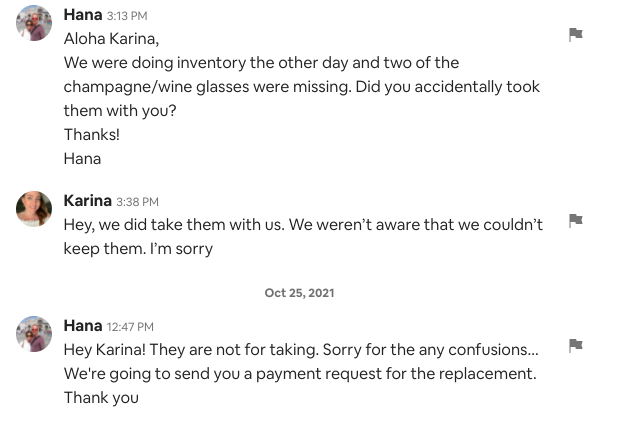Image resolution: width=624 pixels, height=427 pixels.
Task: Click the "Aloha Karina," greeting line
Action: pyautogui.click(x=111, y=39)
